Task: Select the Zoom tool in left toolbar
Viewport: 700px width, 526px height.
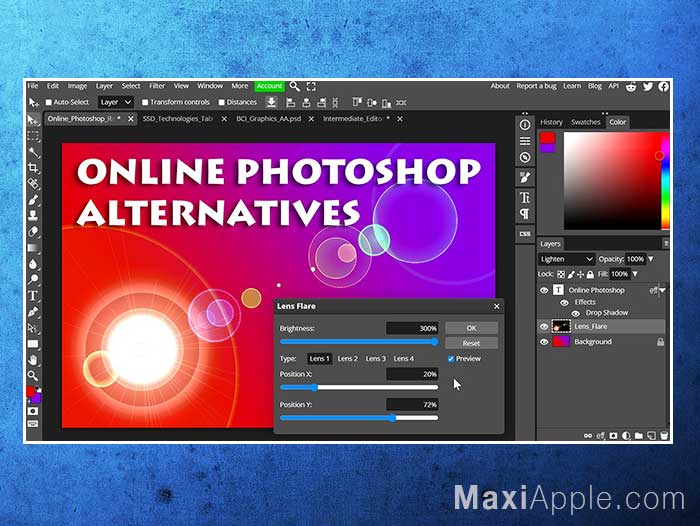Action: point(33,375)
